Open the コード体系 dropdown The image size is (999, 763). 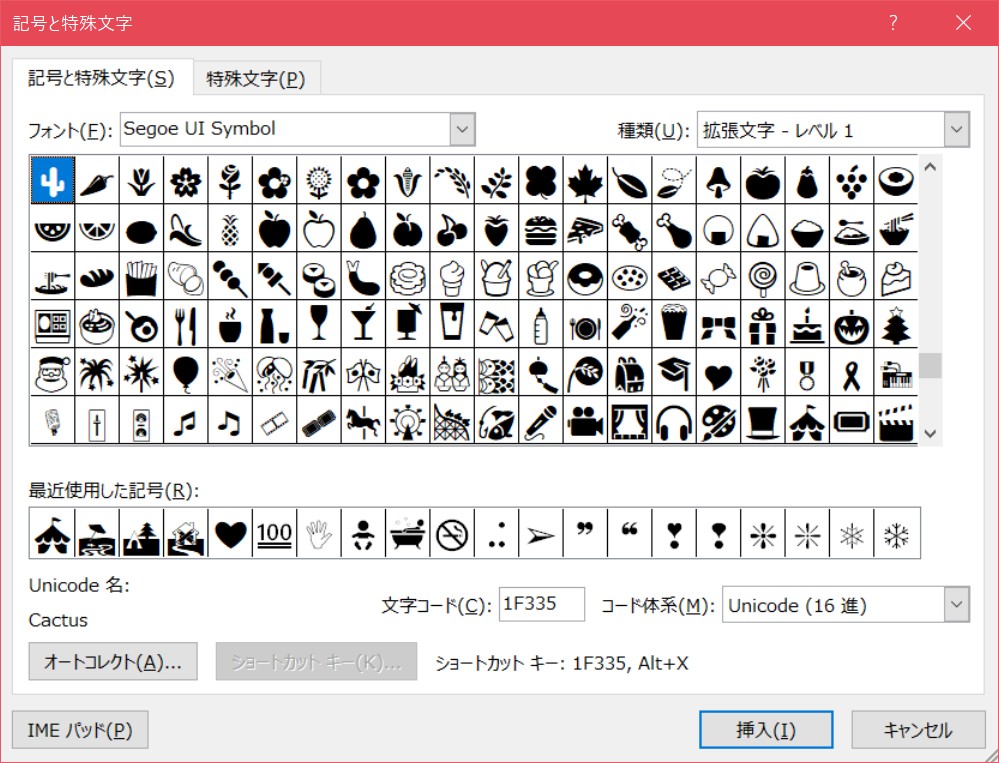tap(956, 604)
